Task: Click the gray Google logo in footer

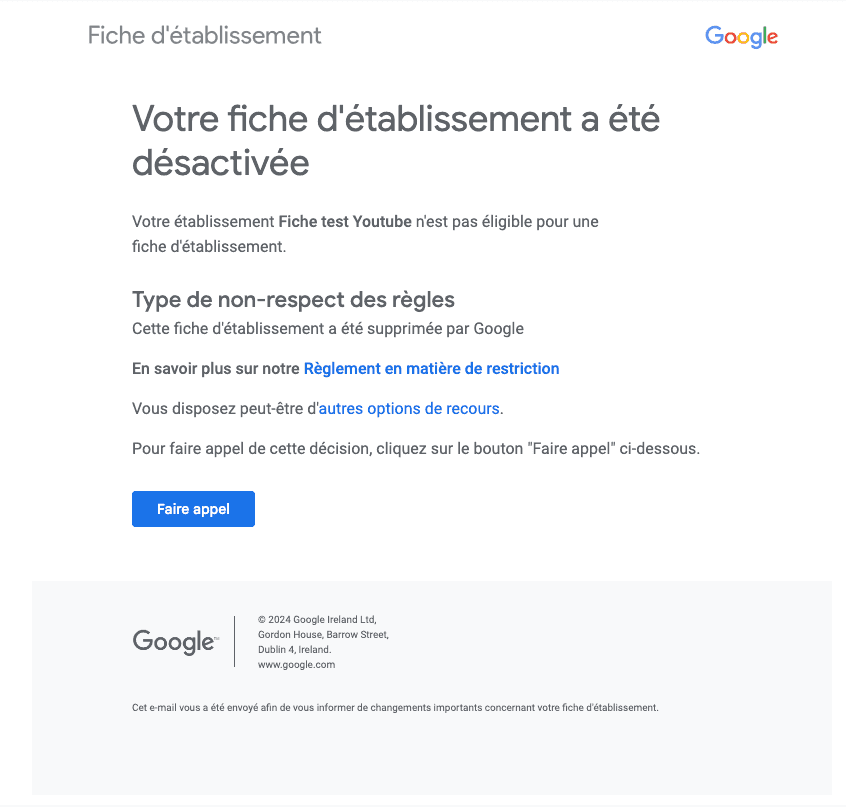Action: pyautogui.click(x=173, y=642)
